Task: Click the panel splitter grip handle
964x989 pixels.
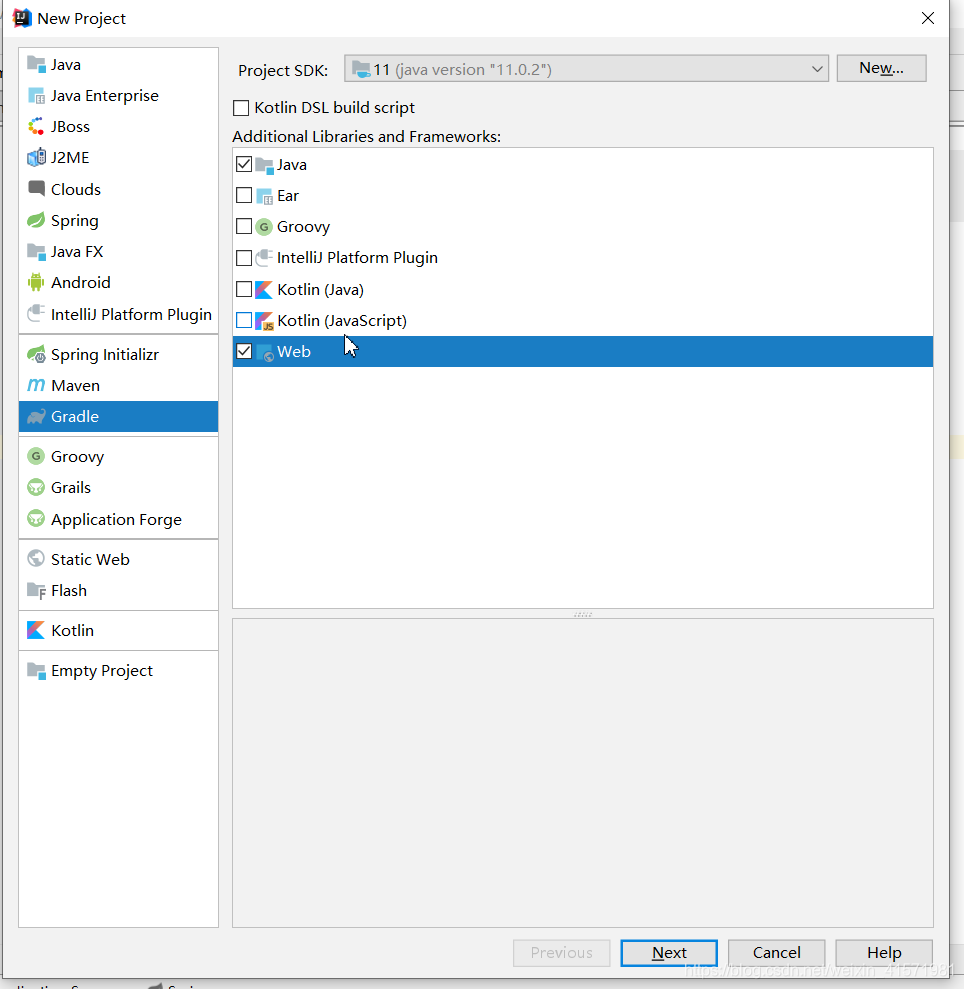Action: click(x=582, y=614)
